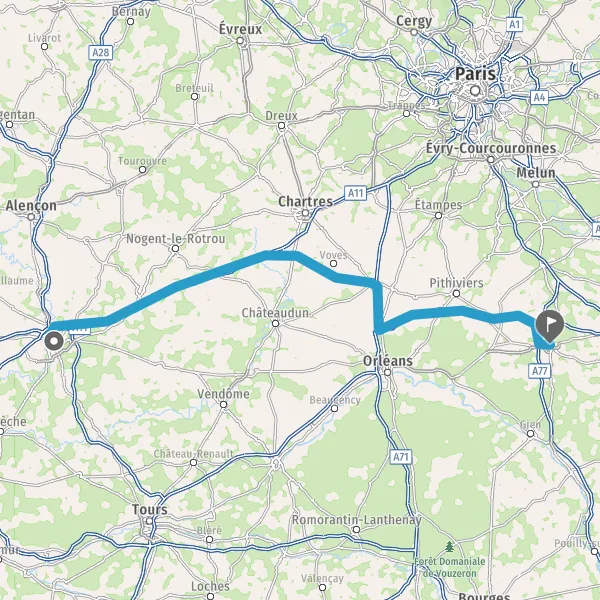Screen dimensions: 600x600
Task: Select the Melun city marker
Action: [x=536, y=184]
